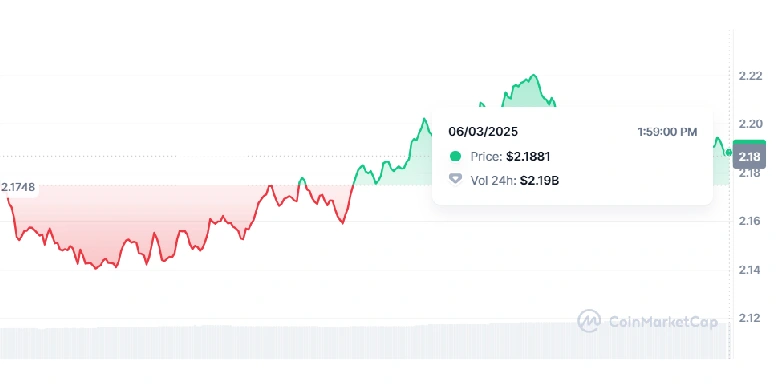Select the 06/03/2025 date in tooltip
The width and height of the screenshot is (783, 388).
point(483,132)
